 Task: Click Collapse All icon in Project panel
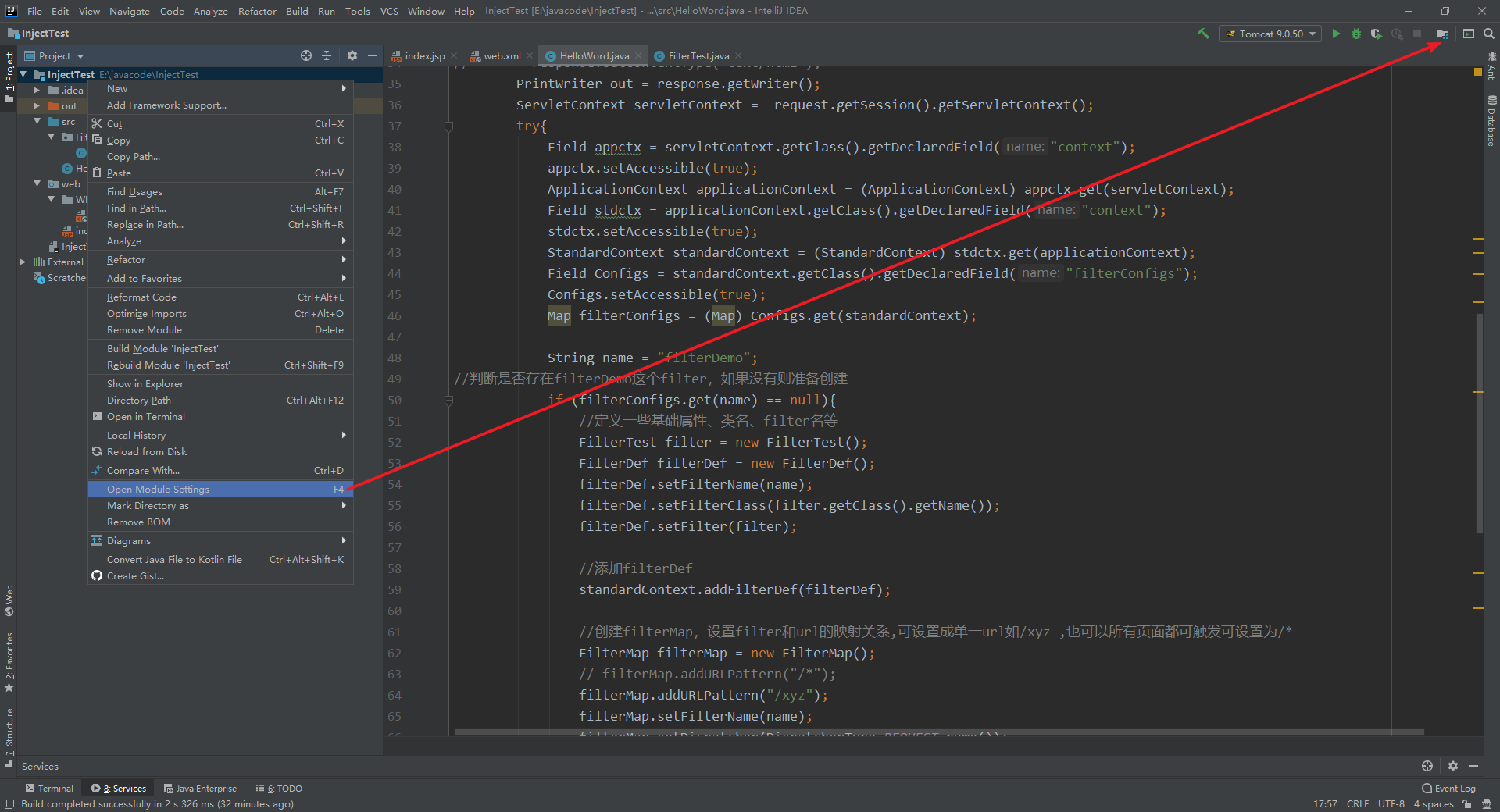(327, 55)
